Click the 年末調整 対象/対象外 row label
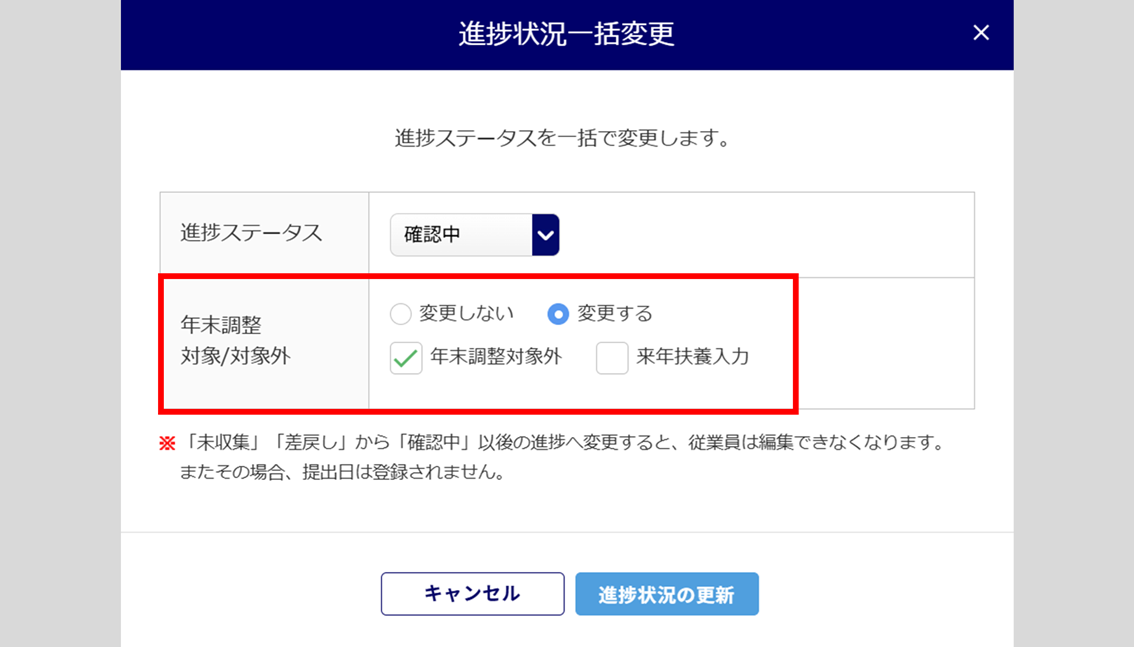 point(235,340)
